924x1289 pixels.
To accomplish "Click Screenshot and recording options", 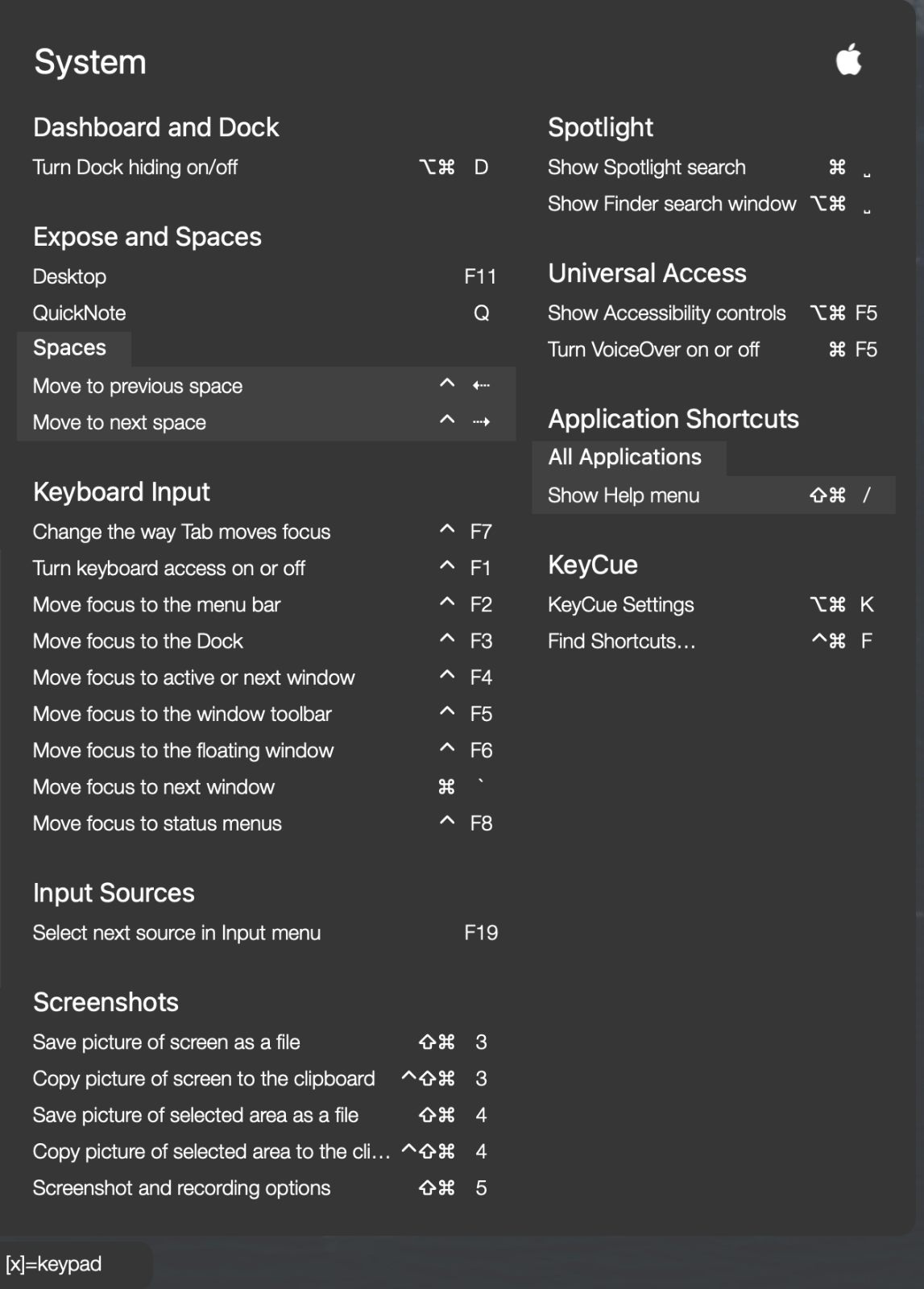I will point(181,1188).
